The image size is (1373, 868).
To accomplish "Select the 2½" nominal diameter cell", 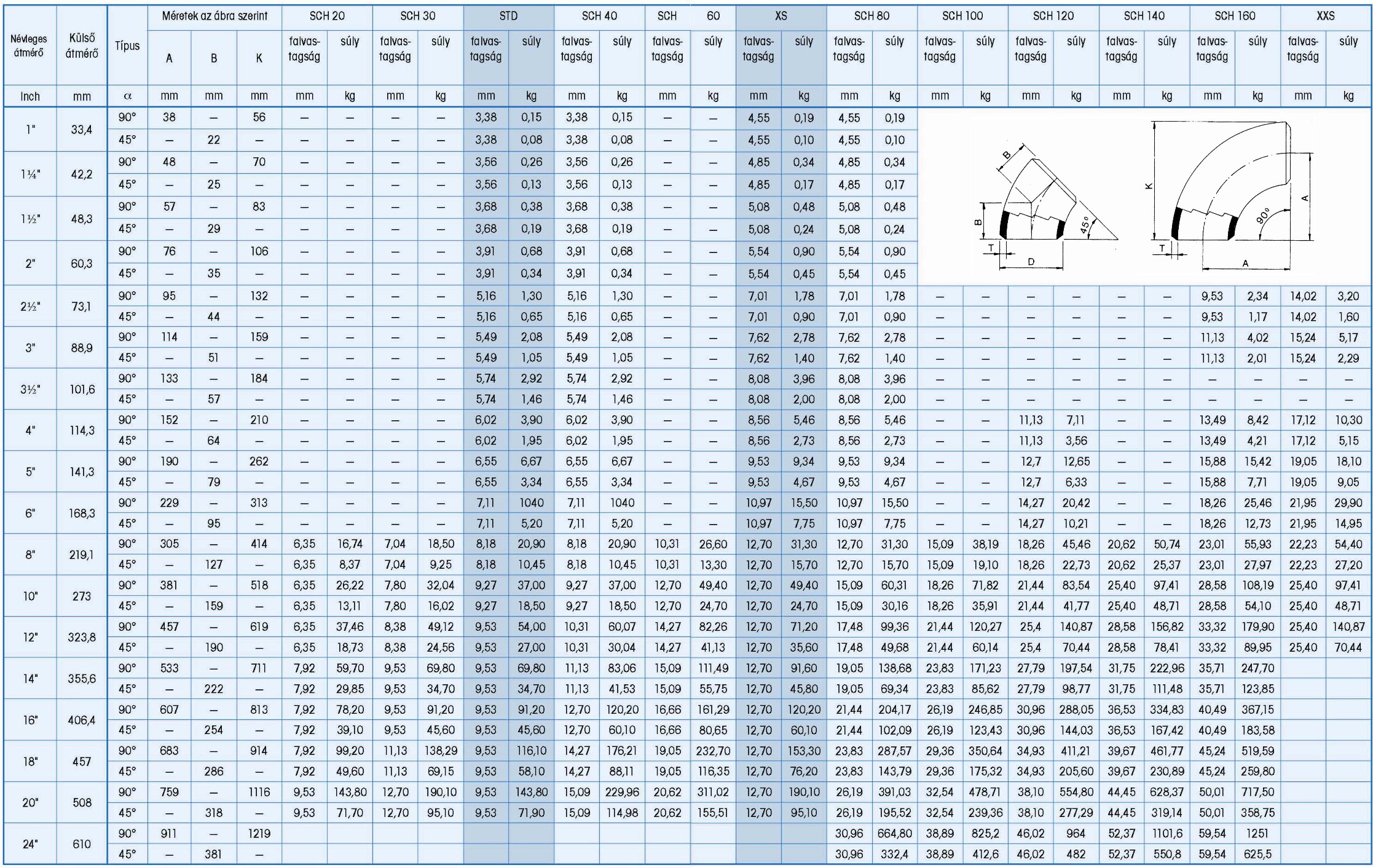I will (30, 306).
